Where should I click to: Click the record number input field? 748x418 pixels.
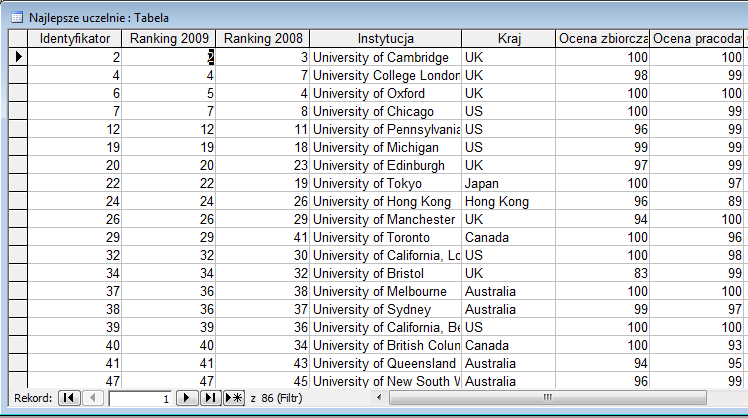coord(140,398)
